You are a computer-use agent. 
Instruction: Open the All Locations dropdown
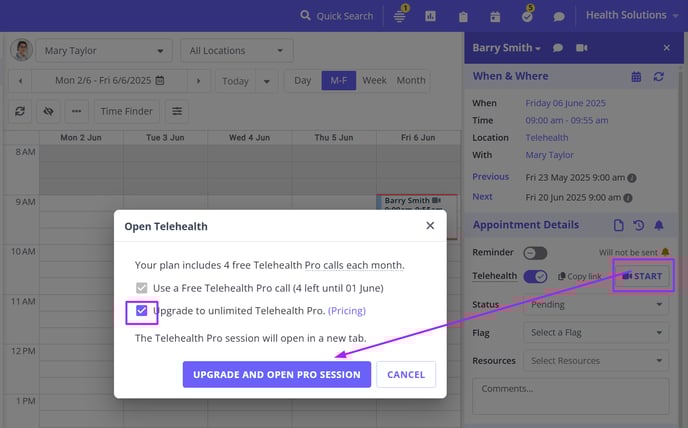236,51
